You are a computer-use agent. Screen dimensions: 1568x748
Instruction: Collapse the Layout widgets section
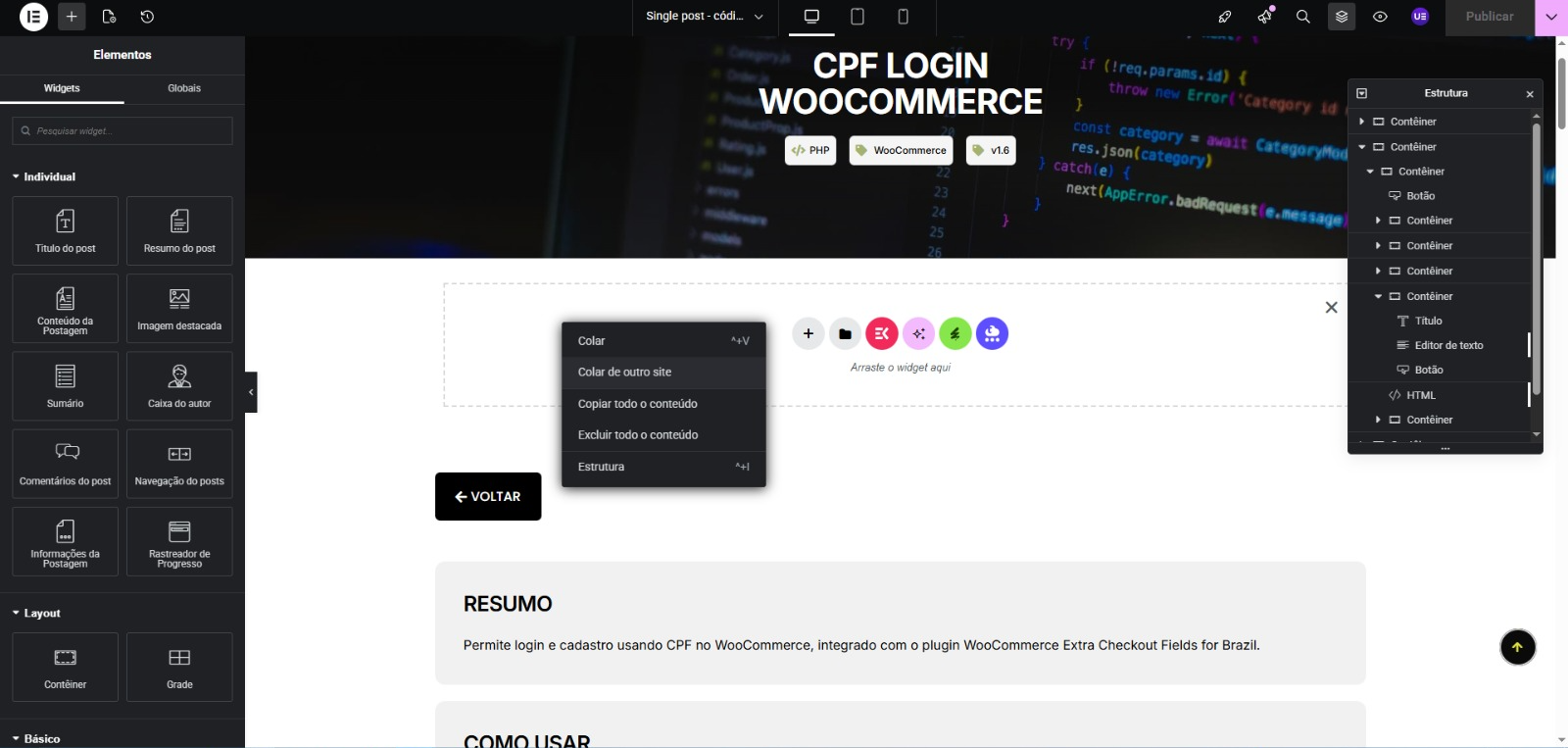tap(36, 613)
